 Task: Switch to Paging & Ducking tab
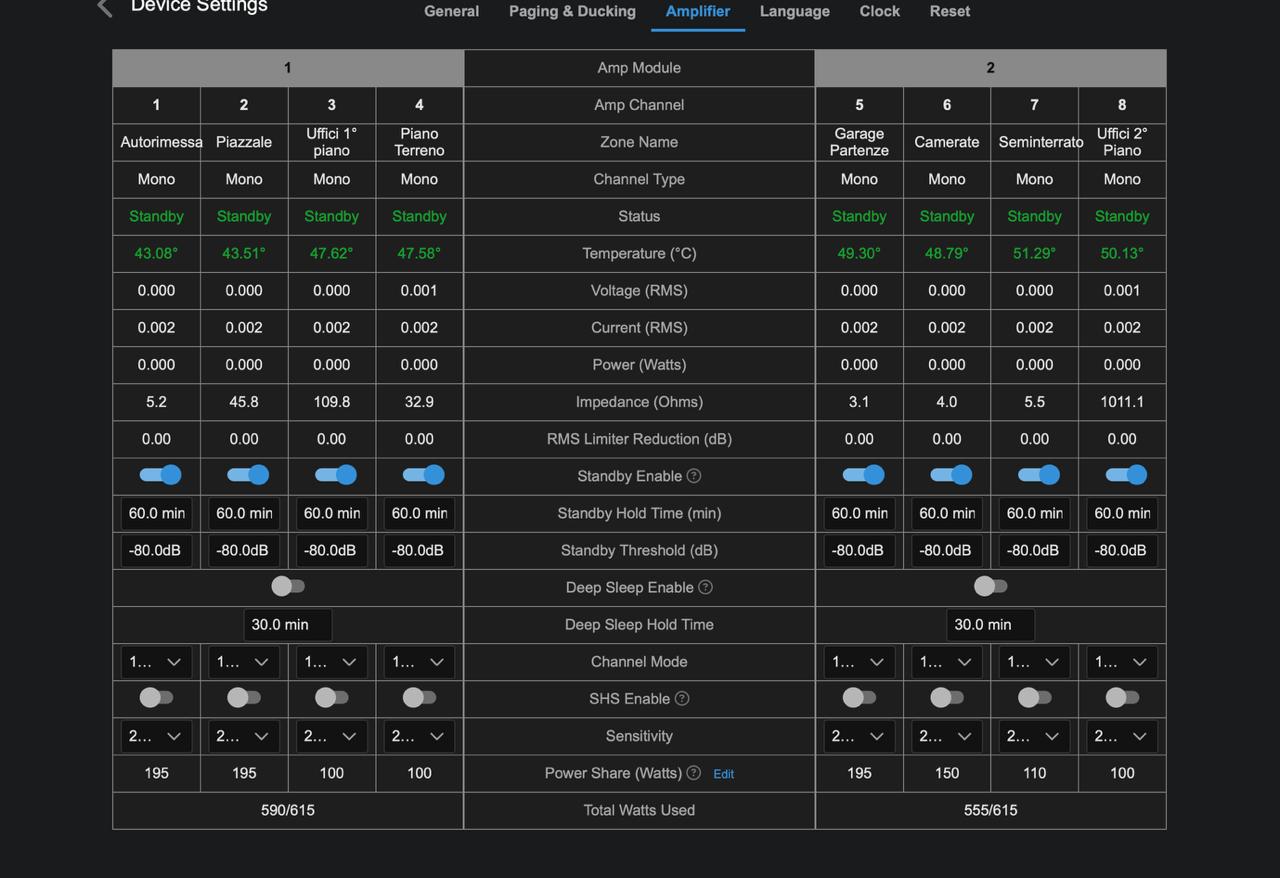572,11
